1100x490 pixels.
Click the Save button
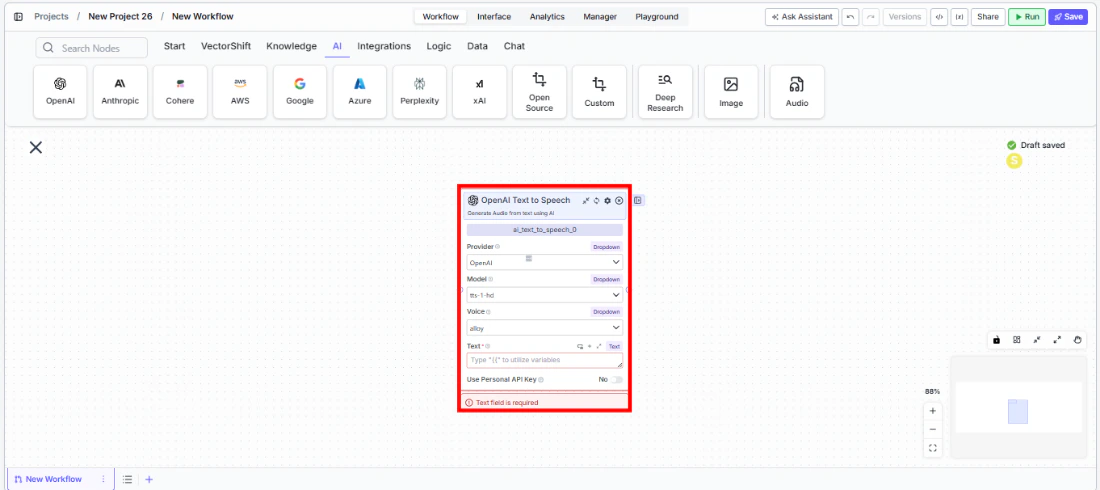pos(1068,17)
